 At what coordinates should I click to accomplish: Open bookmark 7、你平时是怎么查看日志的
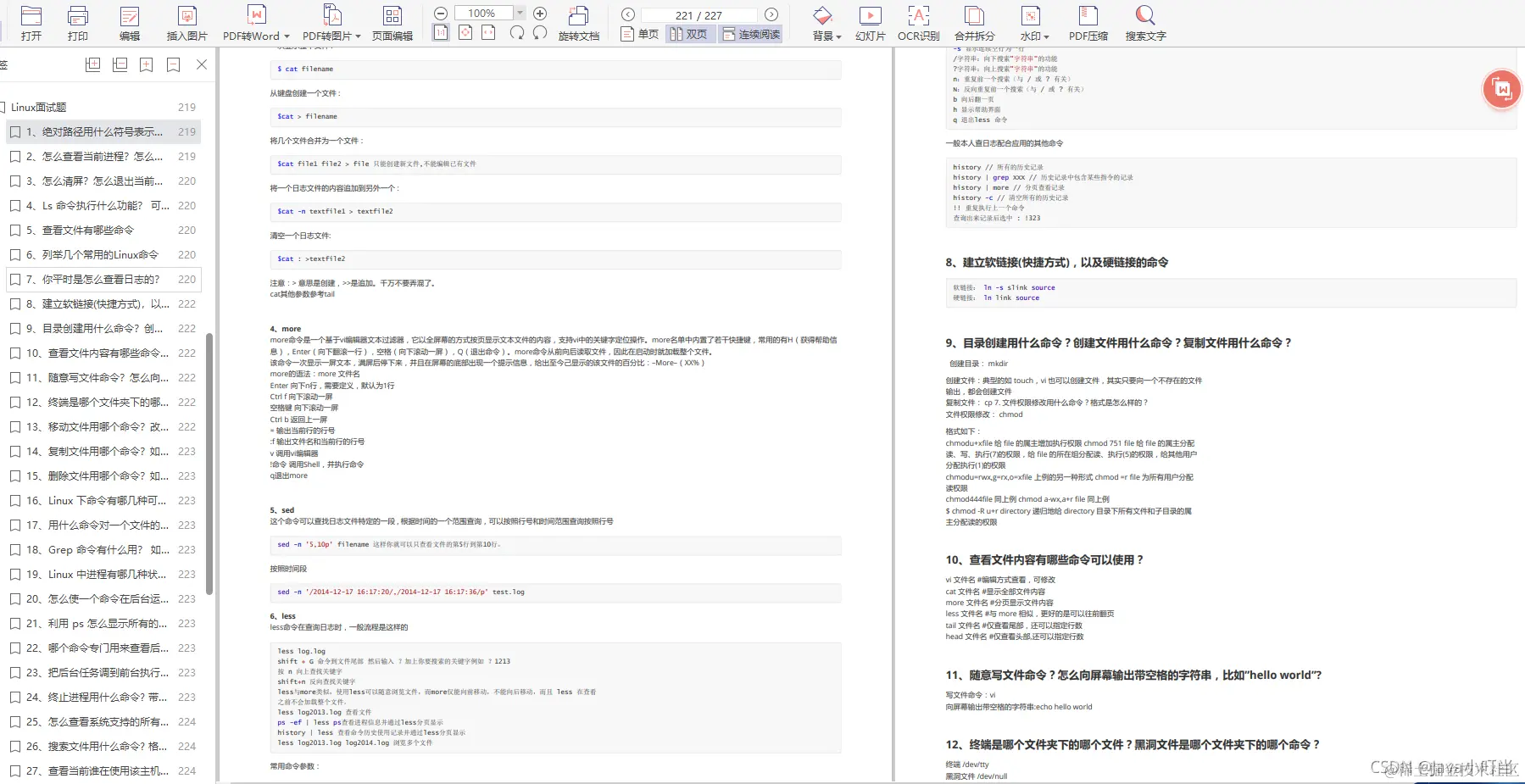click(x=103, y=279)
